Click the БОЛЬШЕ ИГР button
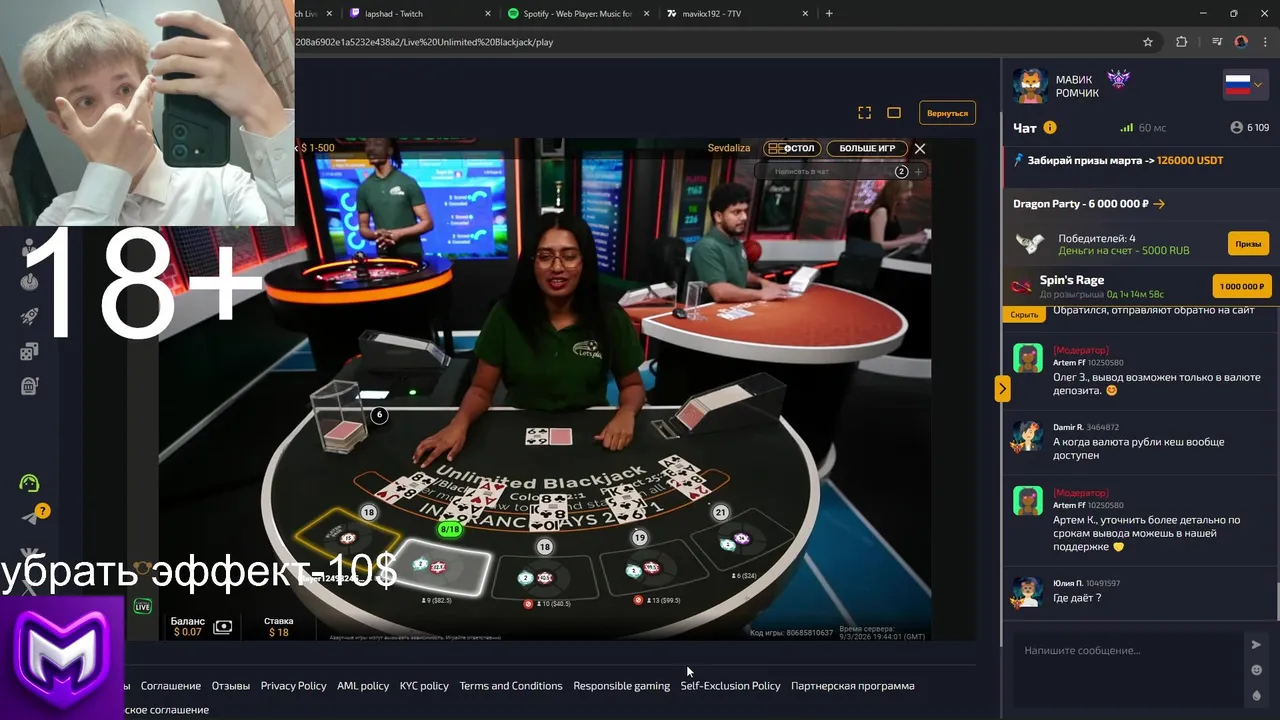The height and width of the screenshot is (720, 1280). pyautogui.click(x=867, y=148)
